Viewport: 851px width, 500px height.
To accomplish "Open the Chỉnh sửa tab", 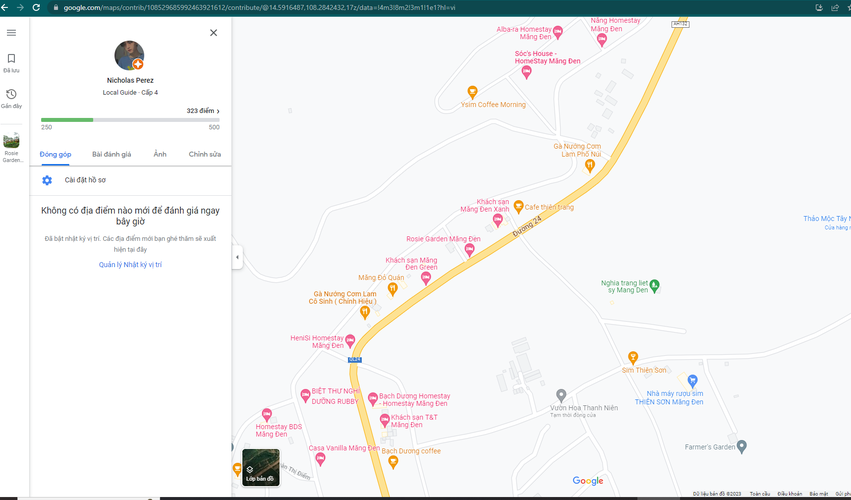I will point(205,154).
